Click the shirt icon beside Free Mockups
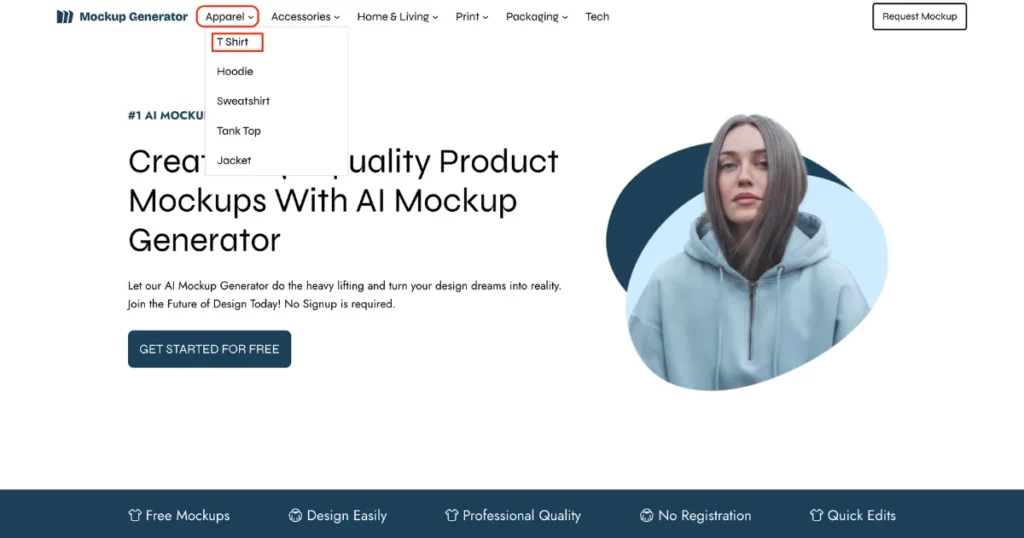Screen dimensions: 1024x538 (x=135, y=515)
